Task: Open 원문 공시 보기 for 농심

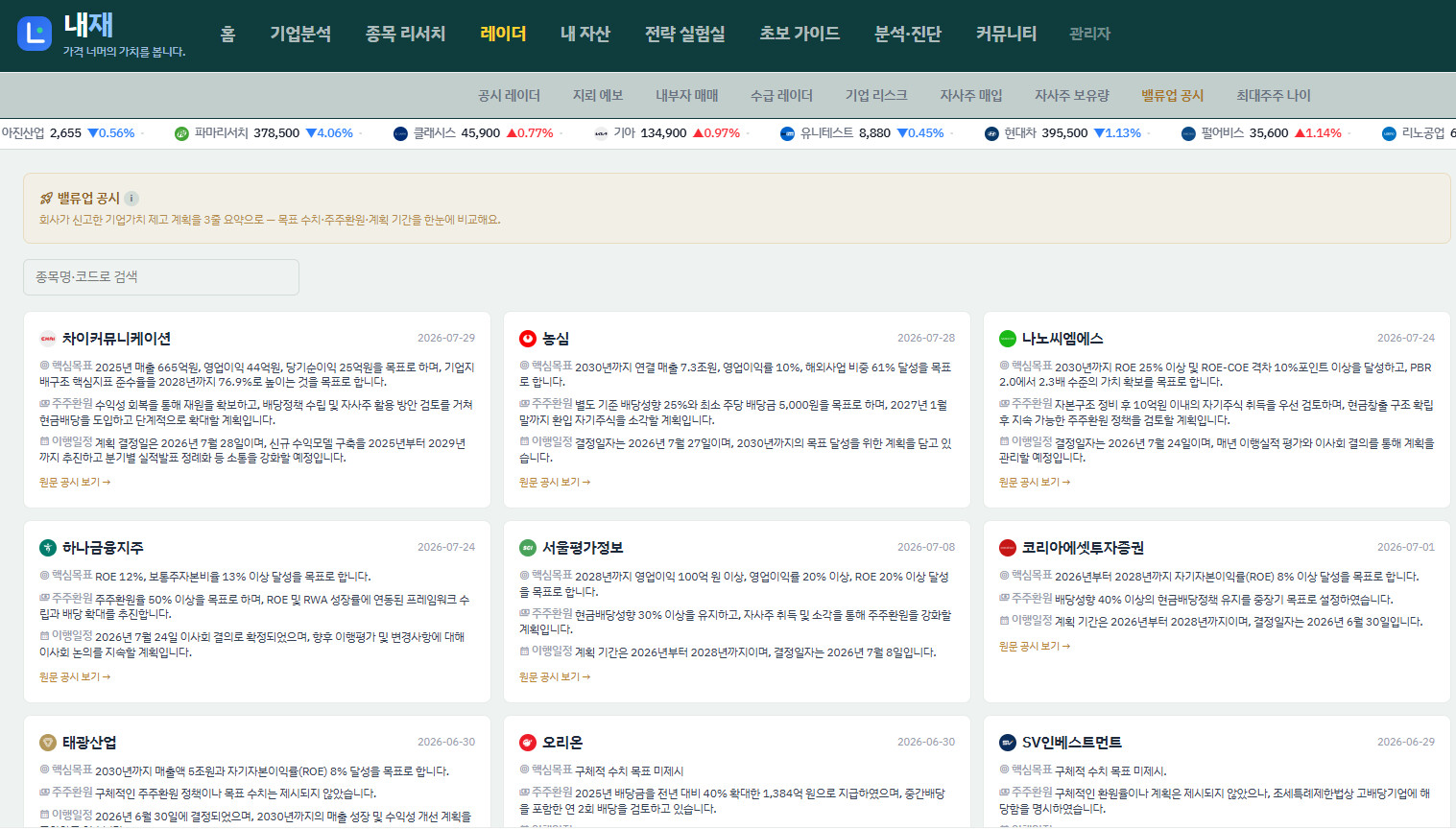Action: [x=555, y=483]
